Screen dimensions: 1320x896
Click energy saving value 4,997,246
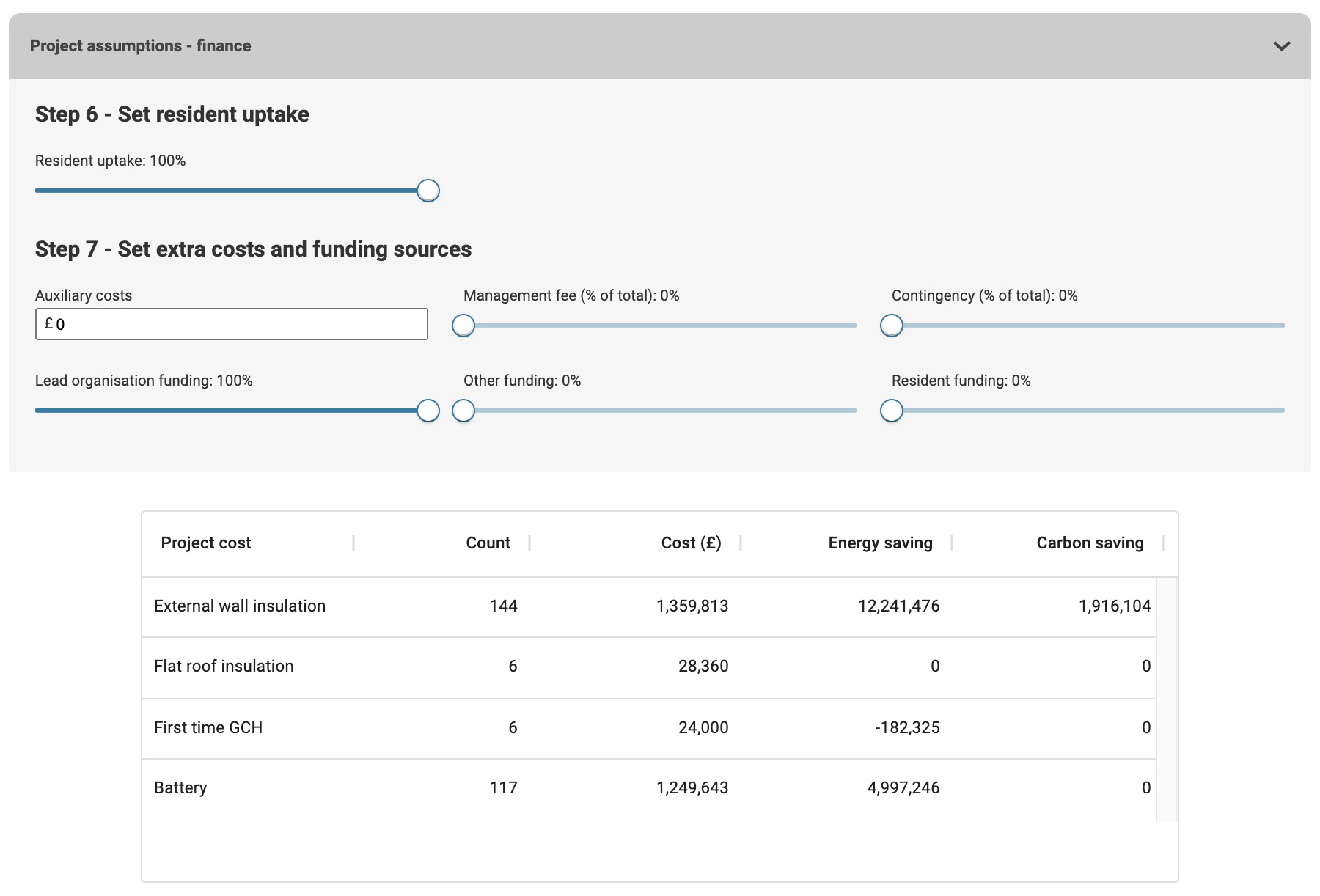(903, 787)
